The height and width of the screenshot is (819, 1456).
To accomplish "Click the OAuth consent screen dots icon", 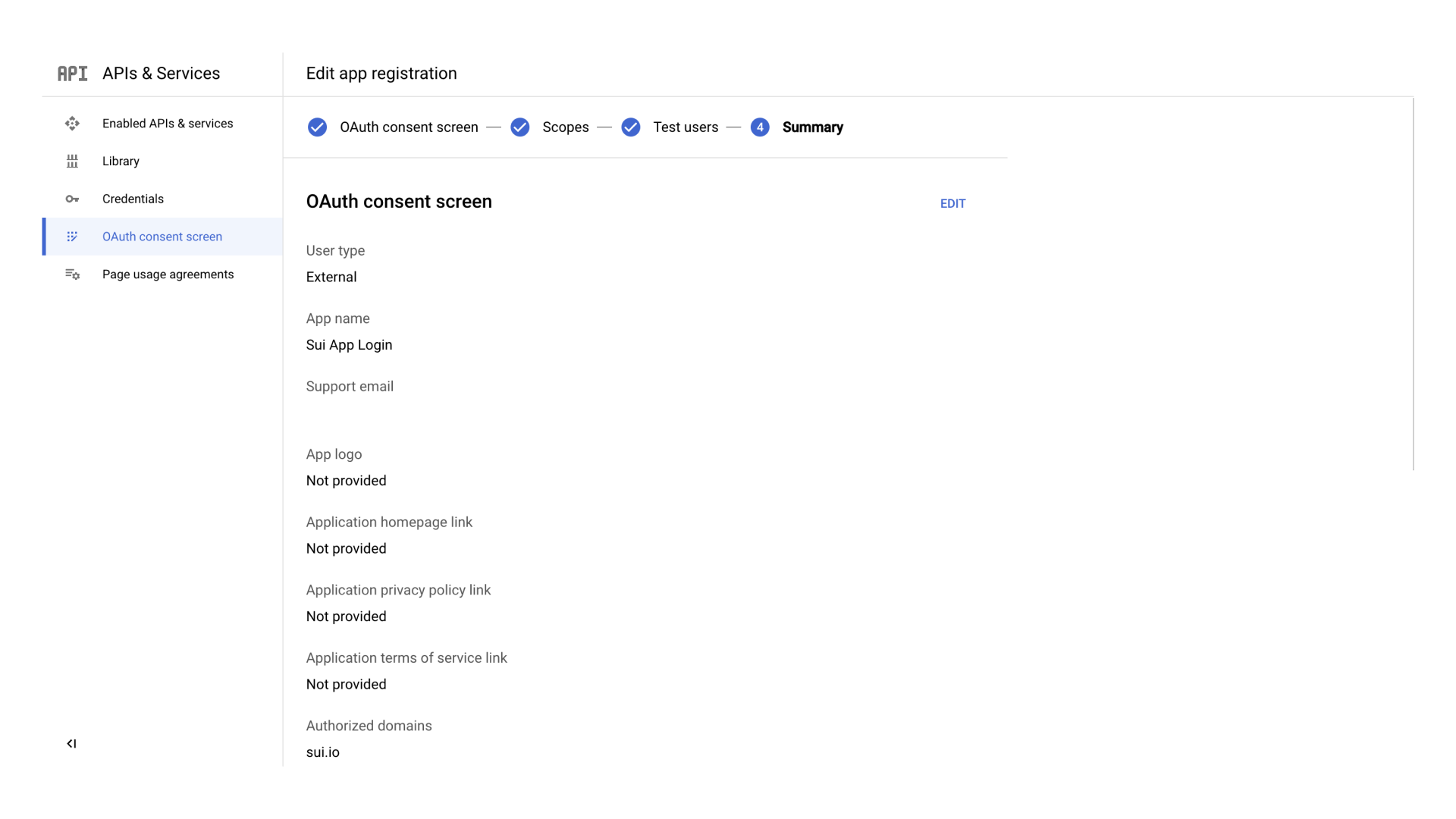I will tap(72, 237).
